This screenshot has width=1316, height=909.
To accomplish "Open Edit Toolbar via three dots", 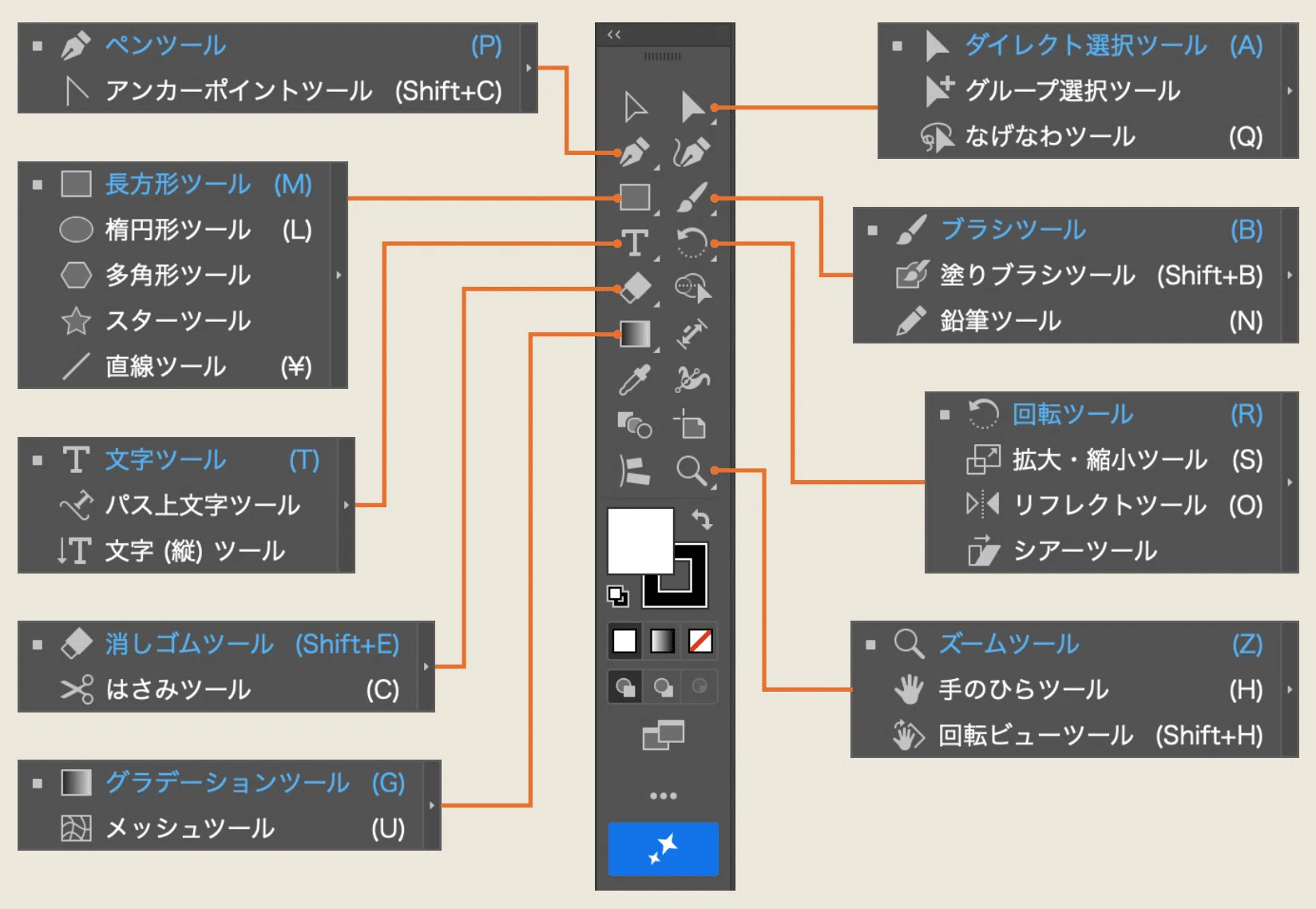I will point(664,796).
